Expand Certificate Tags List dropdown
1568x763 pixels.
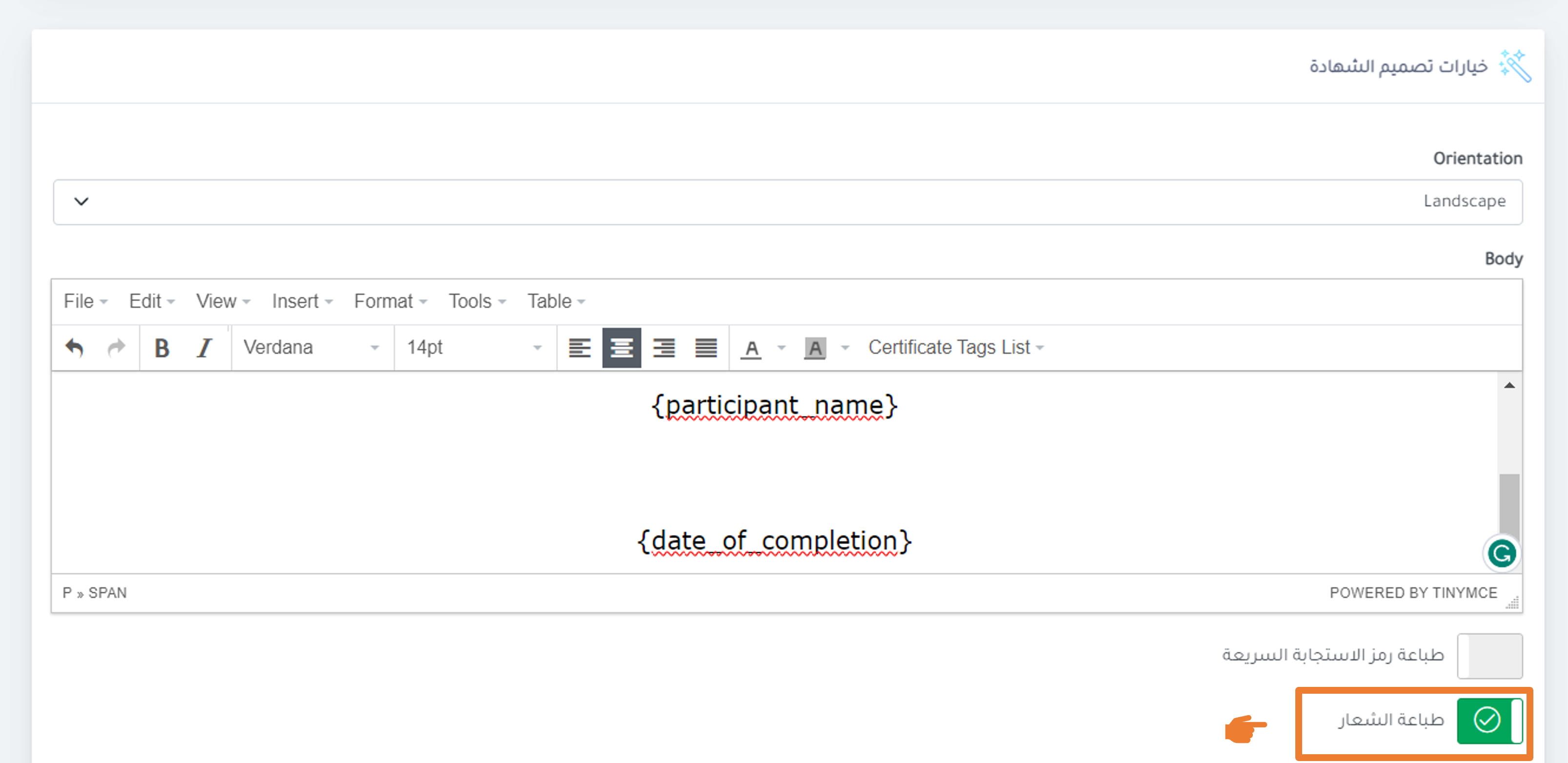955,347
